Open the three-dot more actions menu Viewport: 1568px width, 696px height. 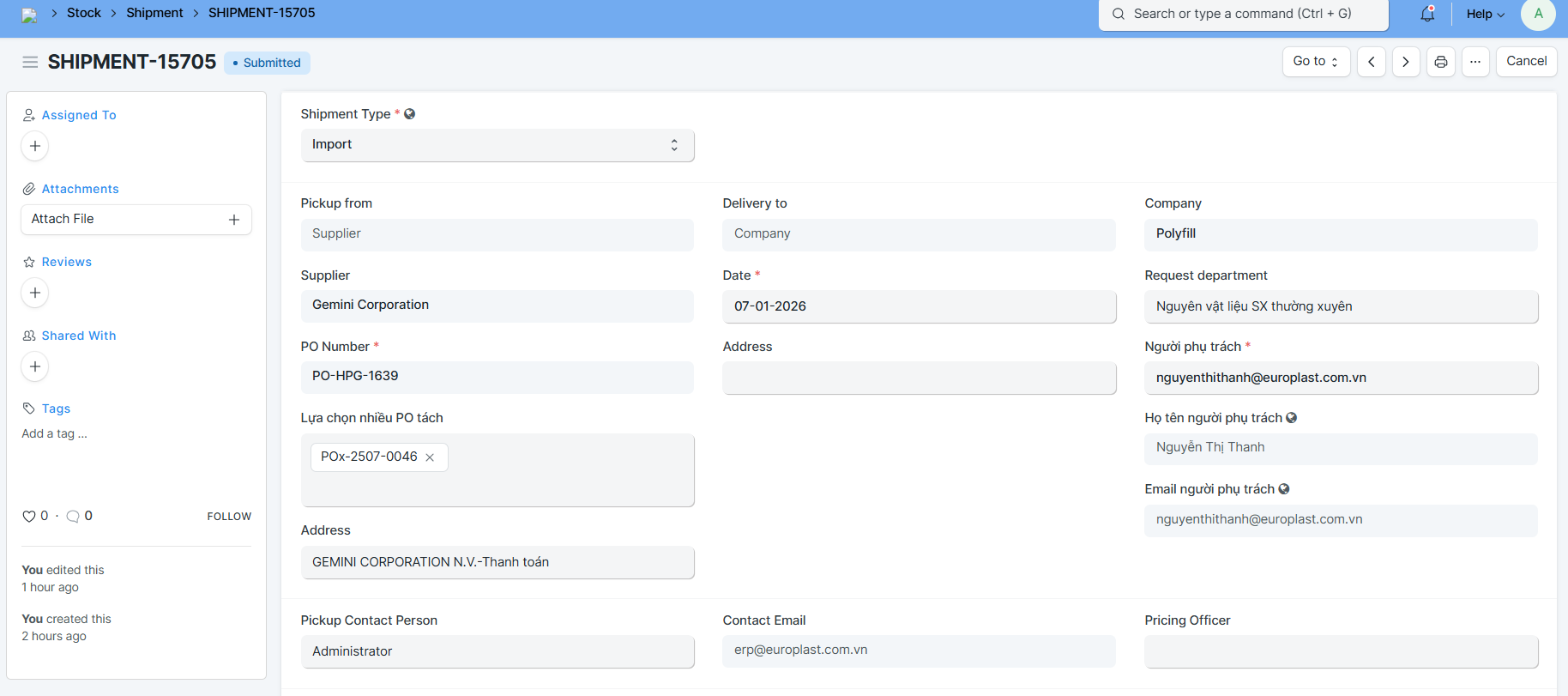point(1475,62)
